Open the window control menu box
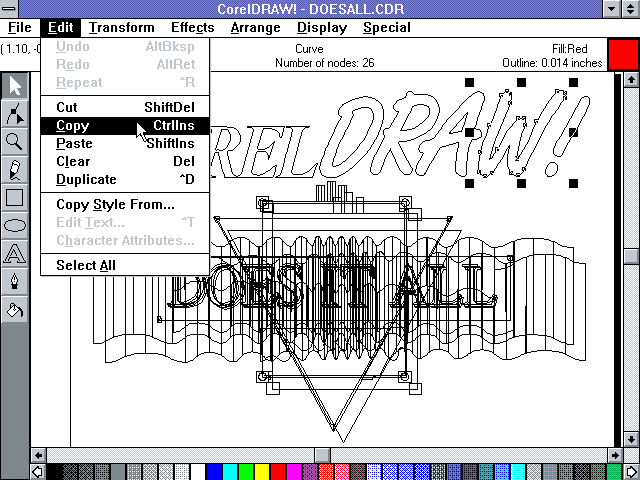The image size is (640, 480). pyautogui.click(x=9, y=9)
